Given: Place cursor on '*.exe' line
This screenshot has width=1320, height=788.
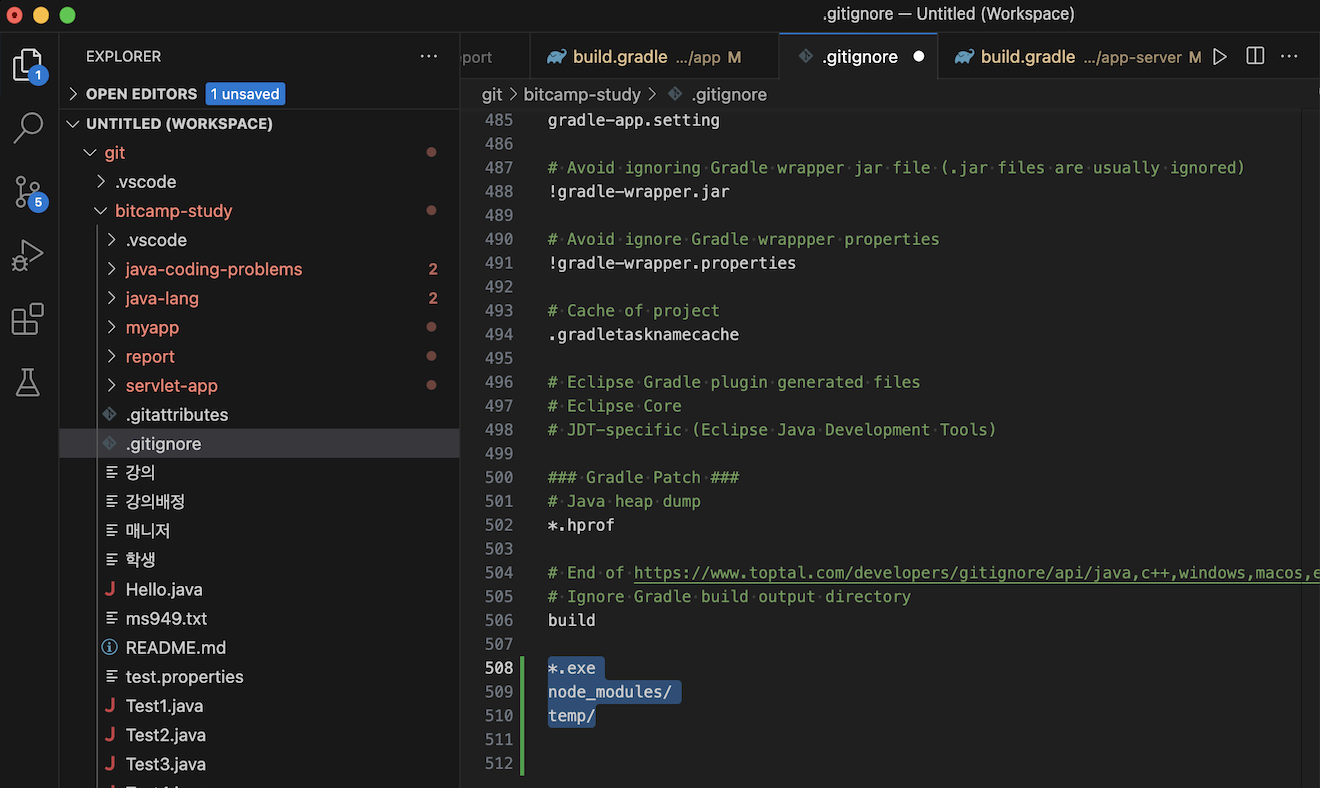Looking at the screenshot, I should pyautogui.click(x=572, y=668).
